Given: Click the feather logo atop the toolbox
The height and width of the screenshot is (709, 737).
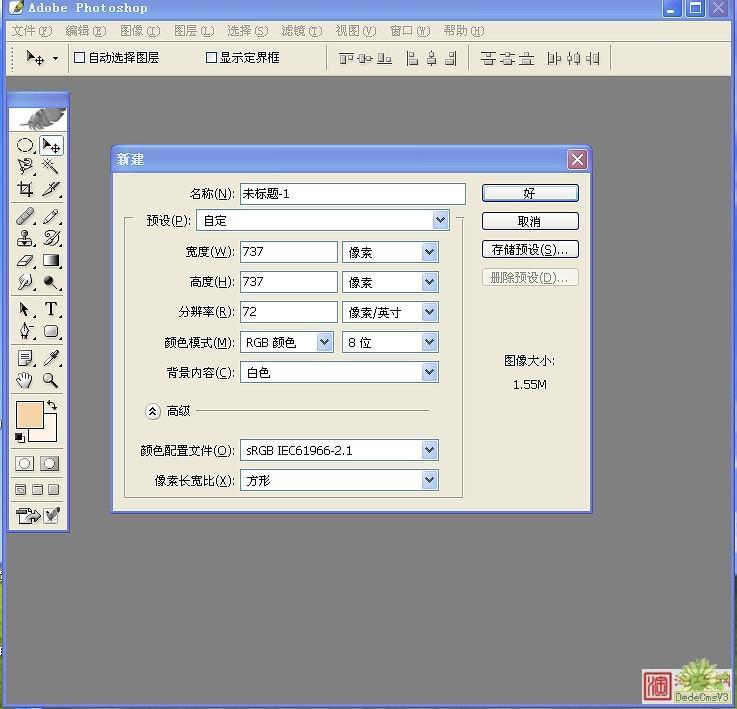Looking at the screenshot, I should point(38,119).
